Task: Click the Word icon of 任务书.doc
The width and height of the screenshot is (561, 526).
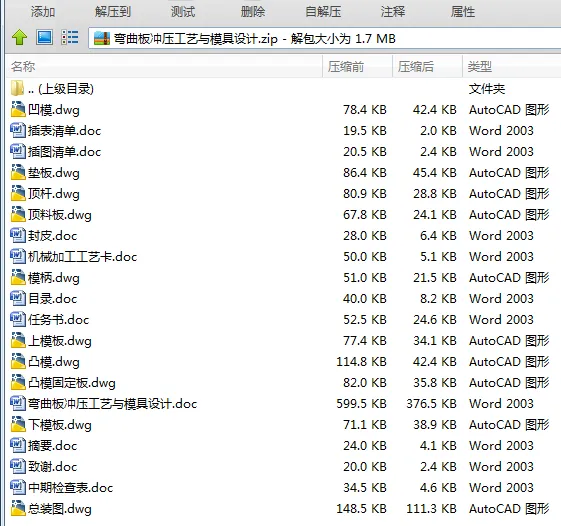Action: coord(18,319)
